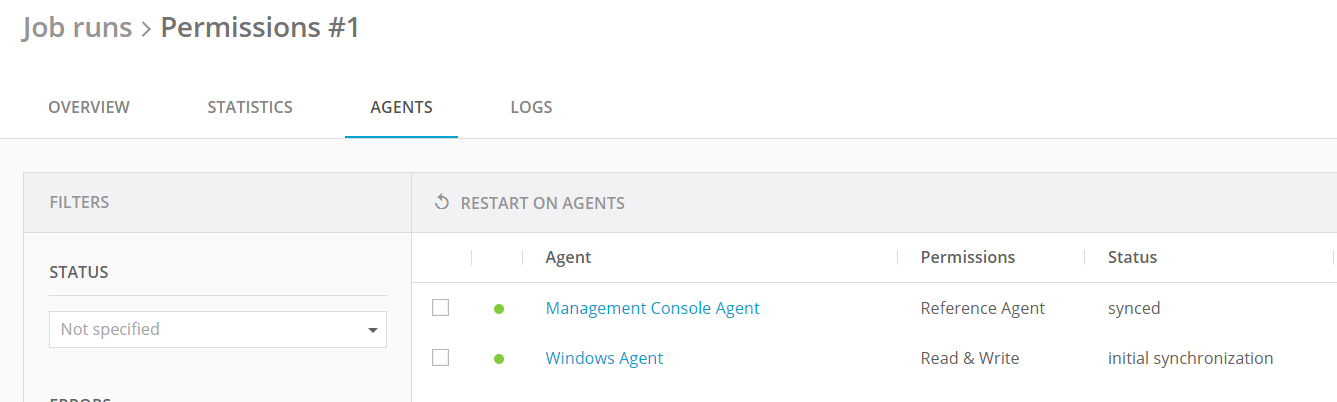The height and width of the screenshot is (402, 1337).
Task: Click the Permissions column header
Action: pyautogui.click(x=967, y=257)
